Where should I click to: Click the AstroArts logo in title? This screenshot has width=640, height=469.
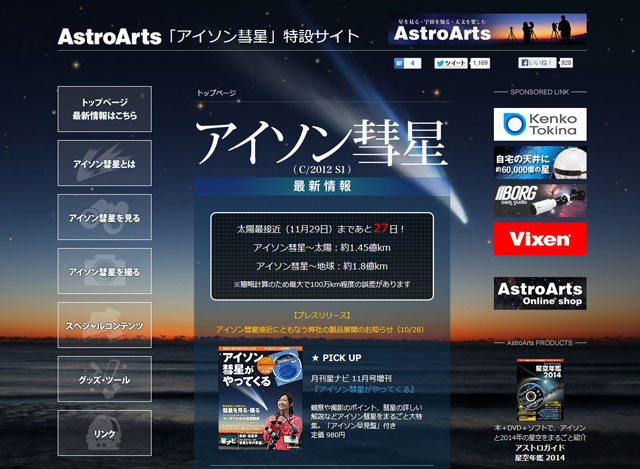pyautogui.click(x=109, y=37)
